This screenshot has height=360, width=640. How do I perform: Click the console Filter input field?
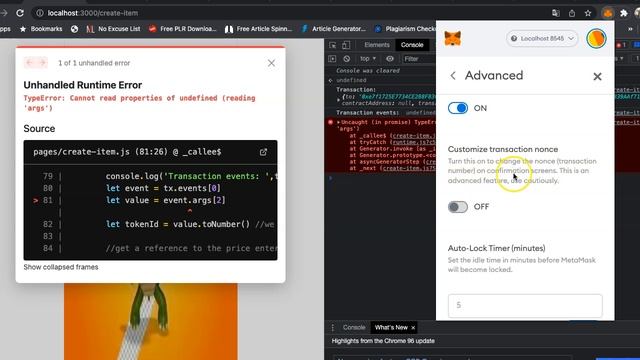tap(418, 59)
